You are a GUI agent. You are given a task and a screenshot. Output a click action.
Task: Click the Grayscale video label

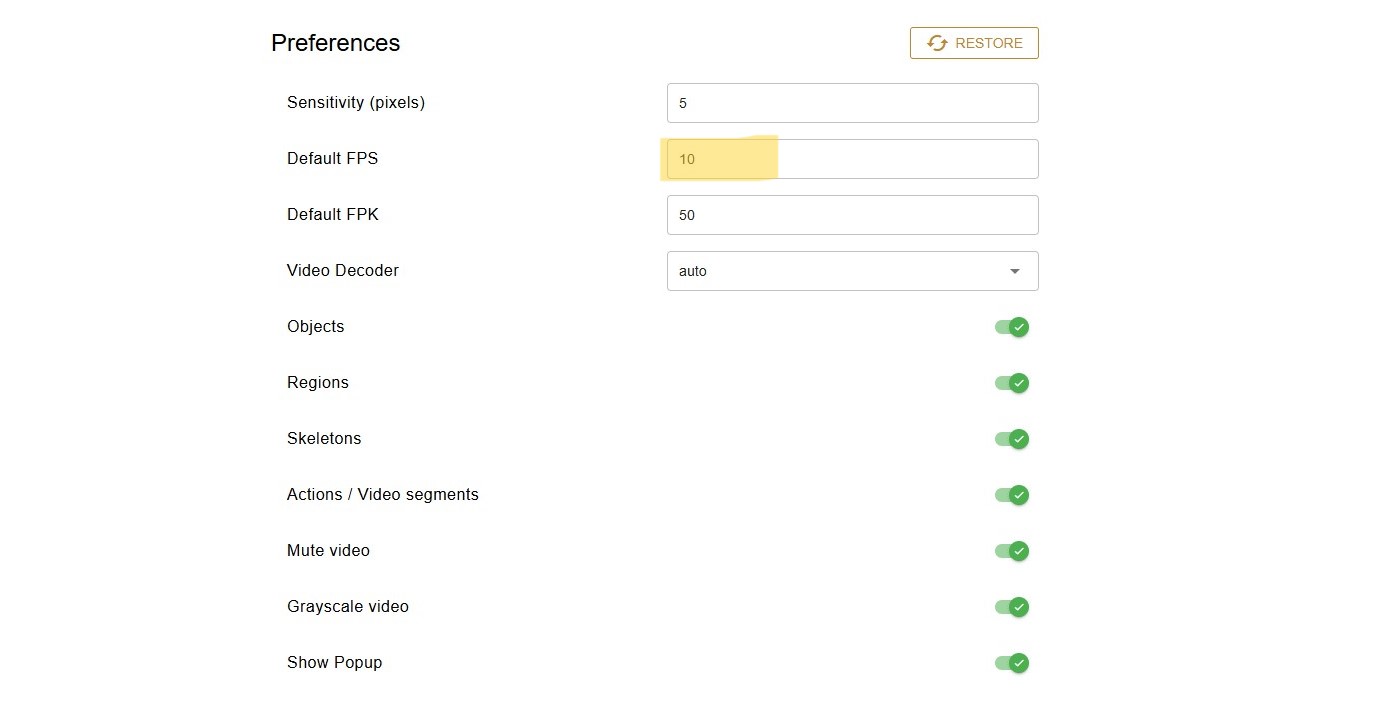(347, 607)
